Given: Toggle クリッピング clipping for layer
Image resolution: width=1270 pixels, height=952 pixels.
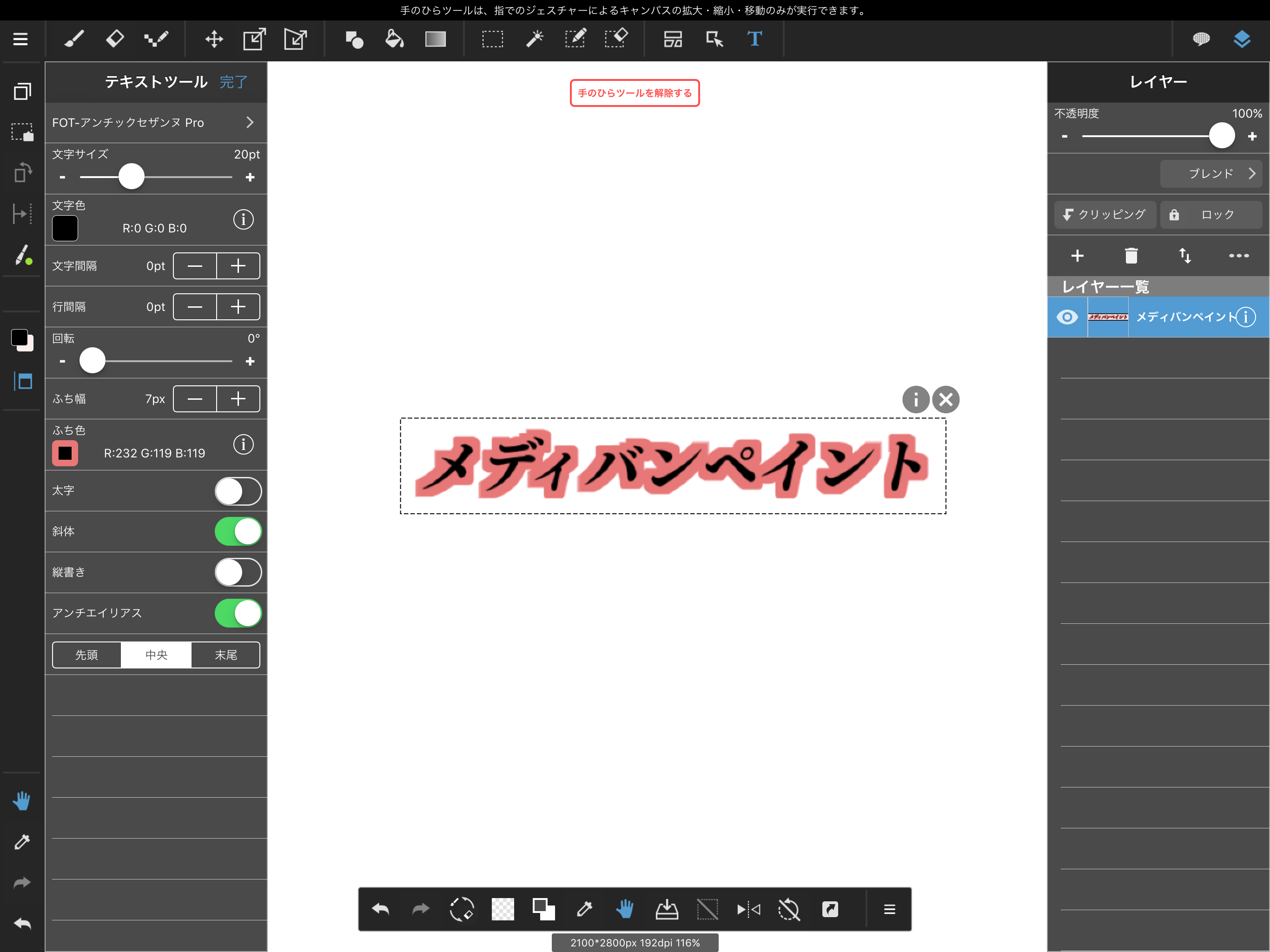Looking at the screenshot, I should pos(1105,215).
